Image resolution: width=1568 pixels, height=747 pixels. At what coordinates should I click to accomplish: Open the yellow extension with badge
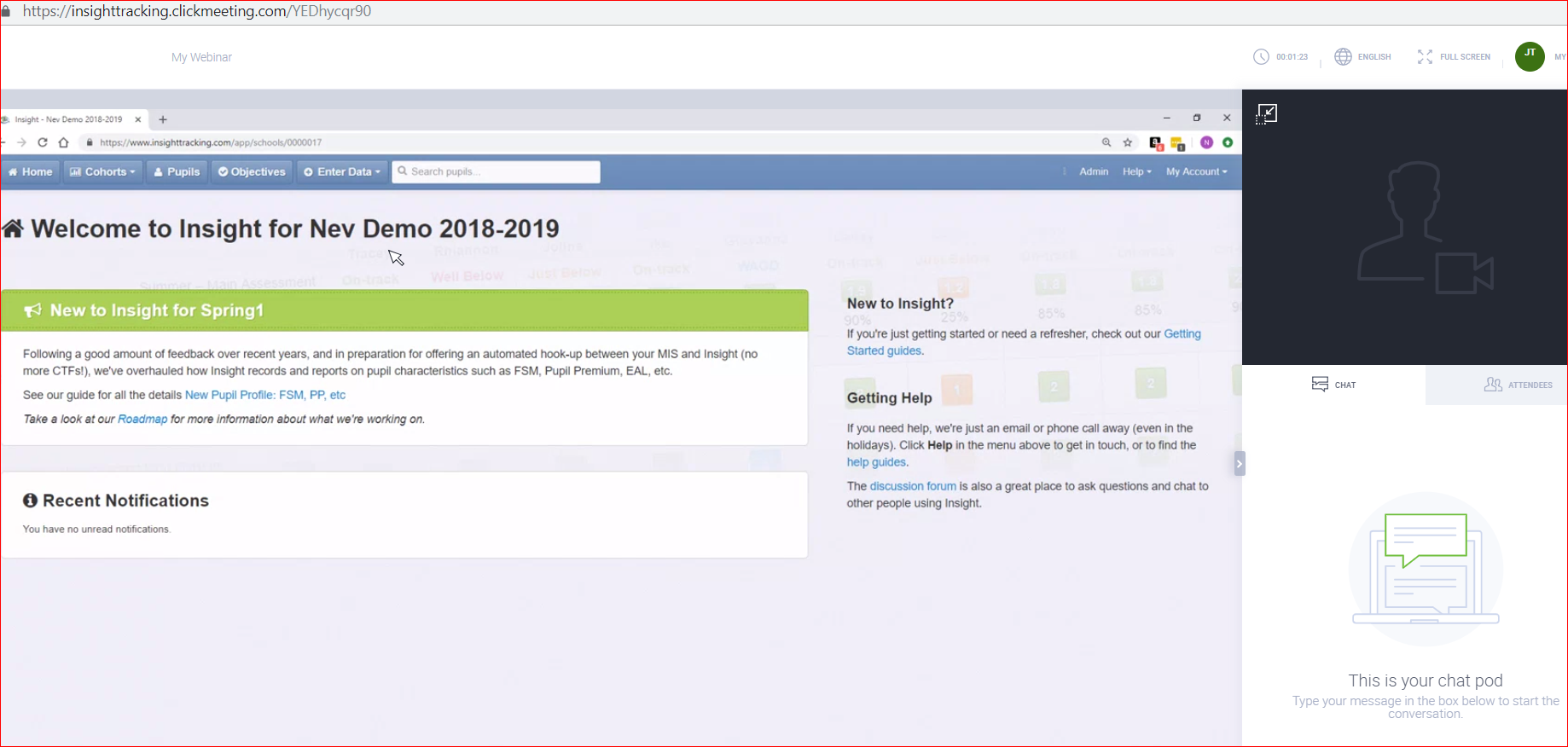(x=1177, y=143)
